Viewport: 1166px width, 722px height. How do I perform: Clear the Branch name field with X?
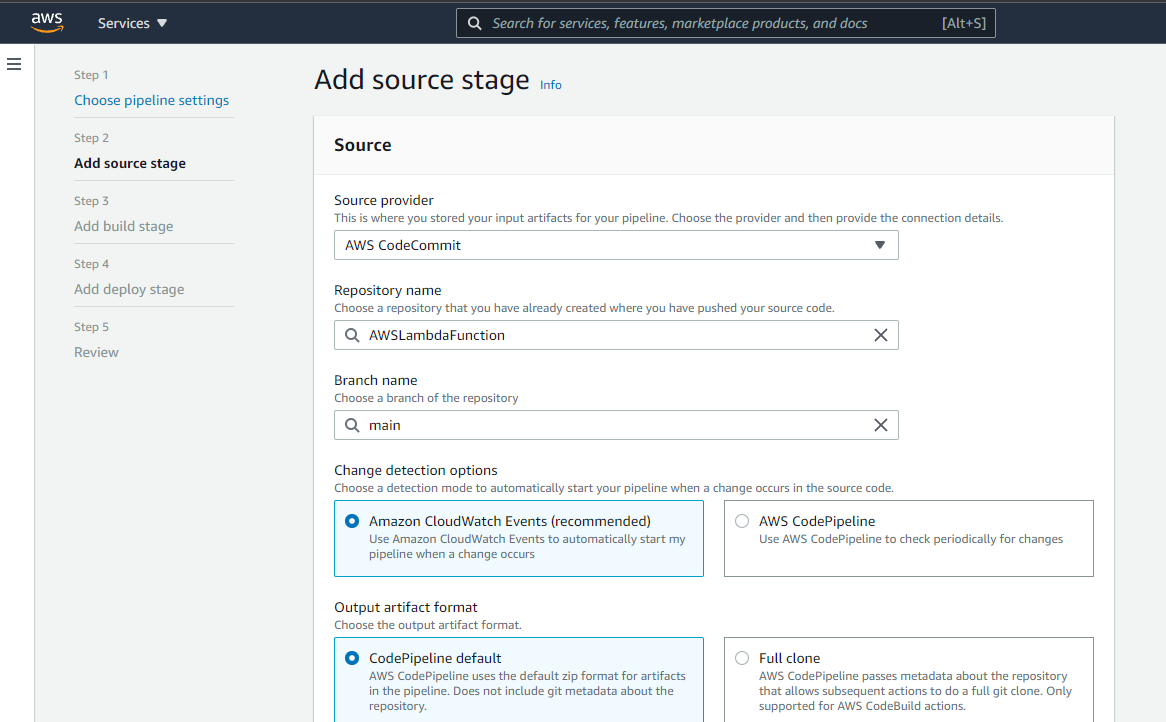(880, 425)
